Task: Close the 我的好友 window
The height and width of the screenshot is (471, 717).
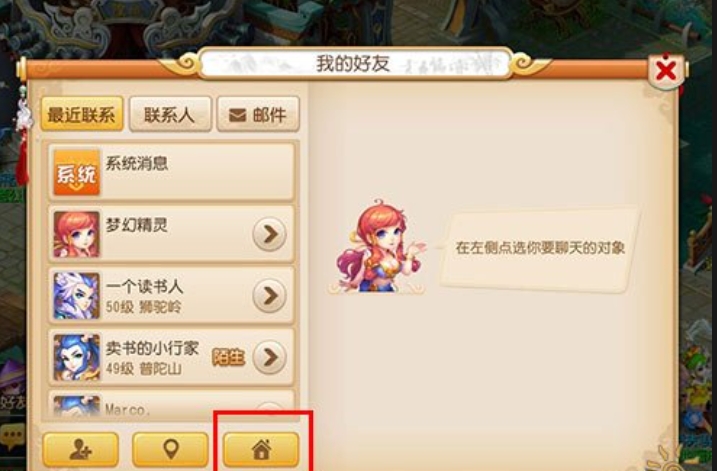Action: click(666, 71)
